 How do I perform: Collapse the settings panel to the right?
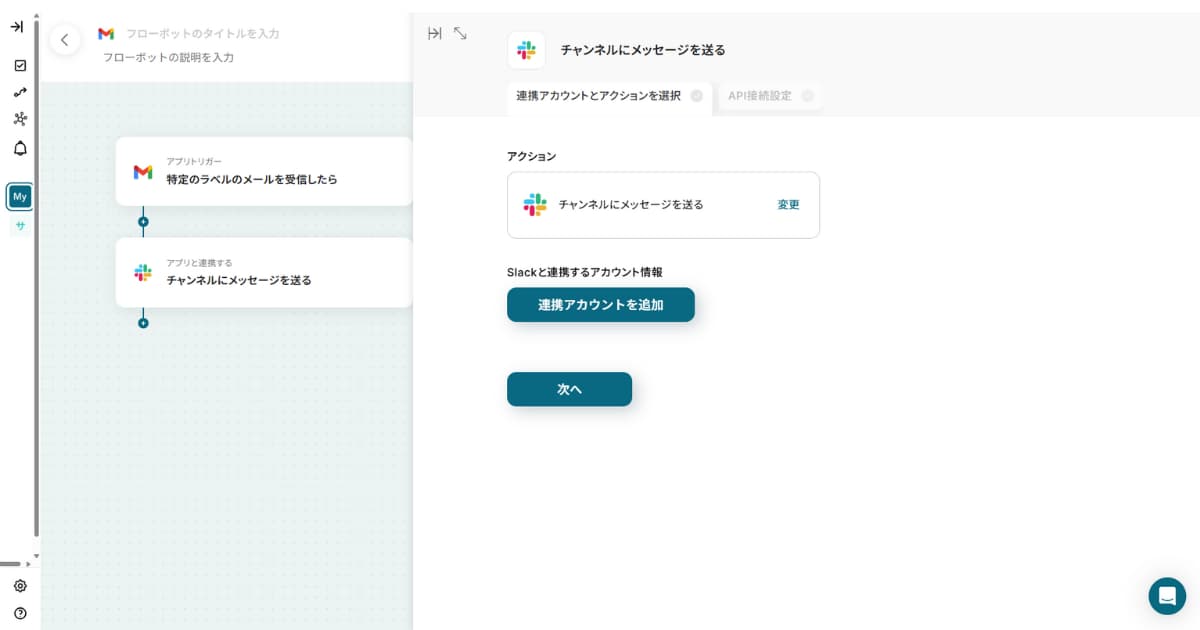coord(434,34)
